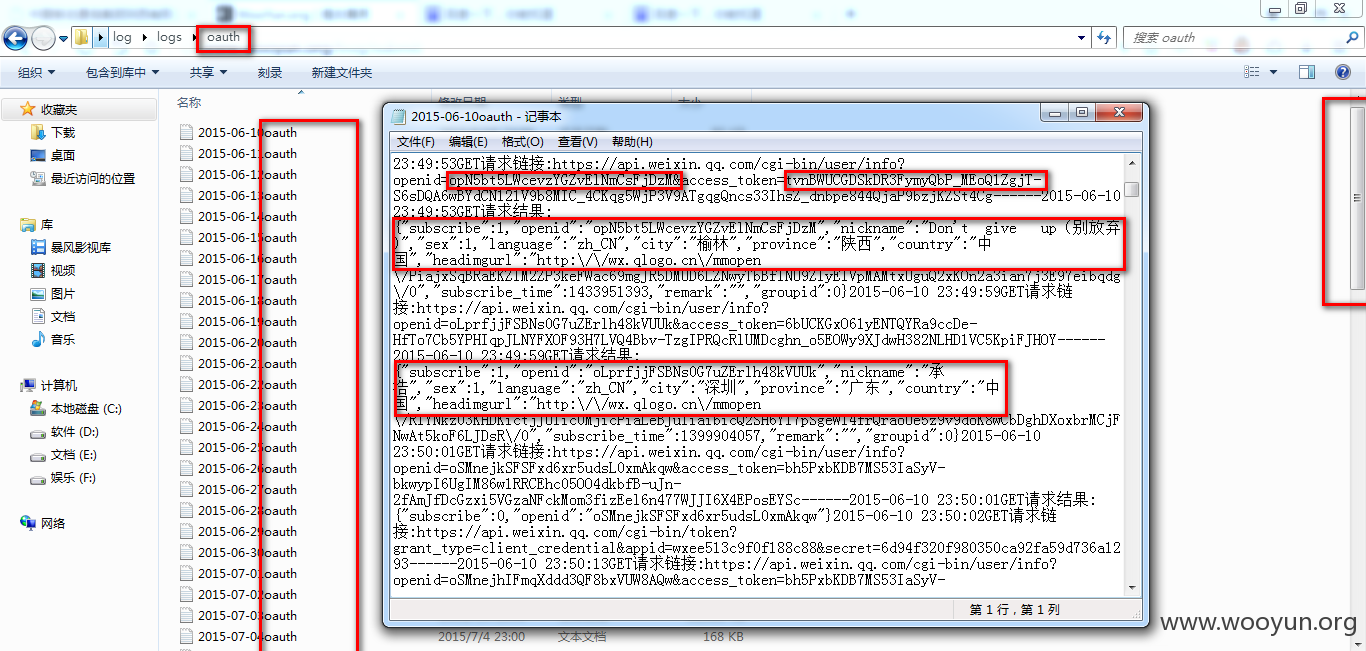Select 收藏夹 in the navigation pane
This screenshot has width=1366, height=651.
point(59,110)
